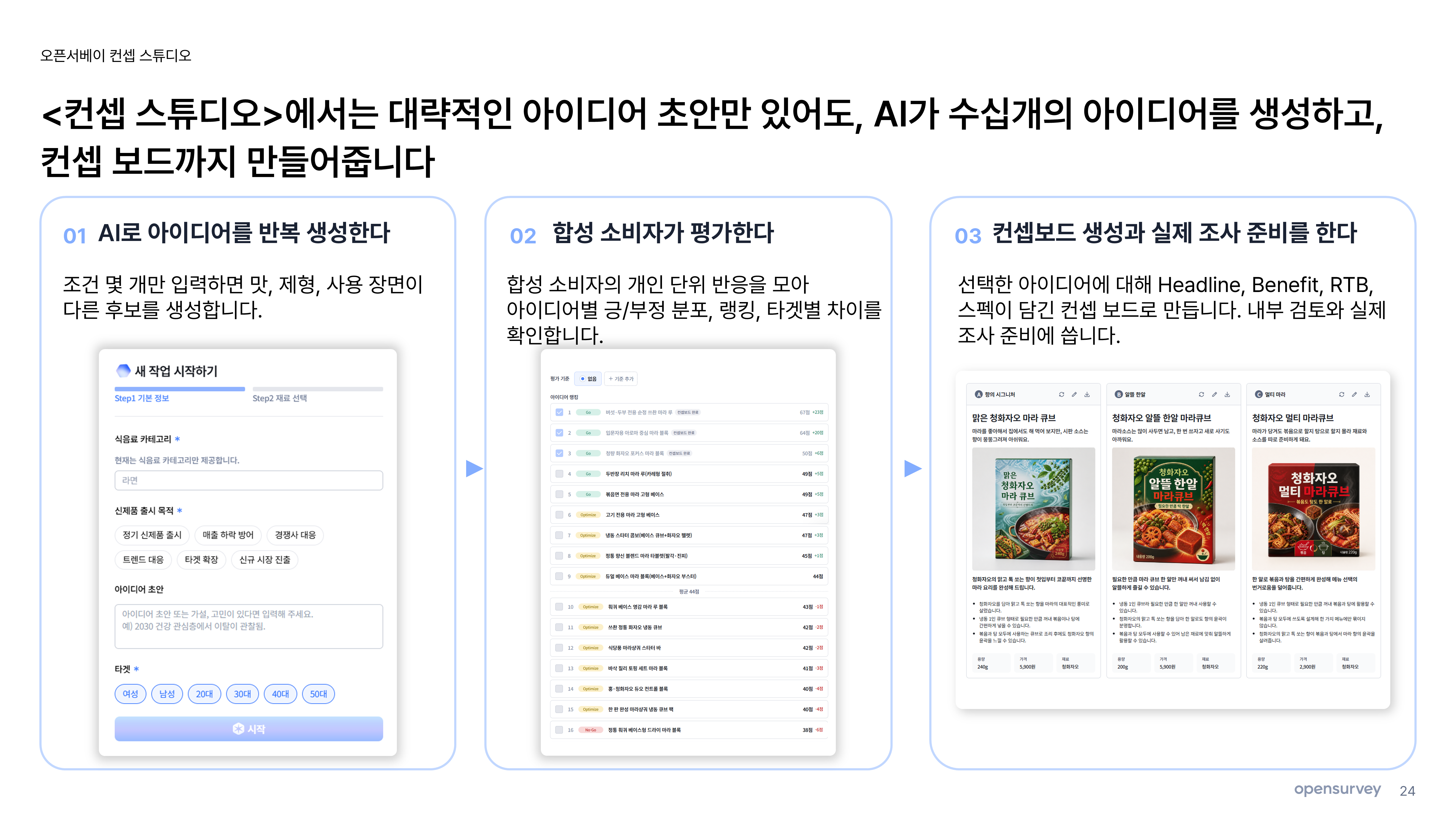Image resolution: width=1456 pixels, height=819 pixels.
Task: Select idea row 쓰촨 정통 화자오 냉동 큐브
Action: point(689,627)
